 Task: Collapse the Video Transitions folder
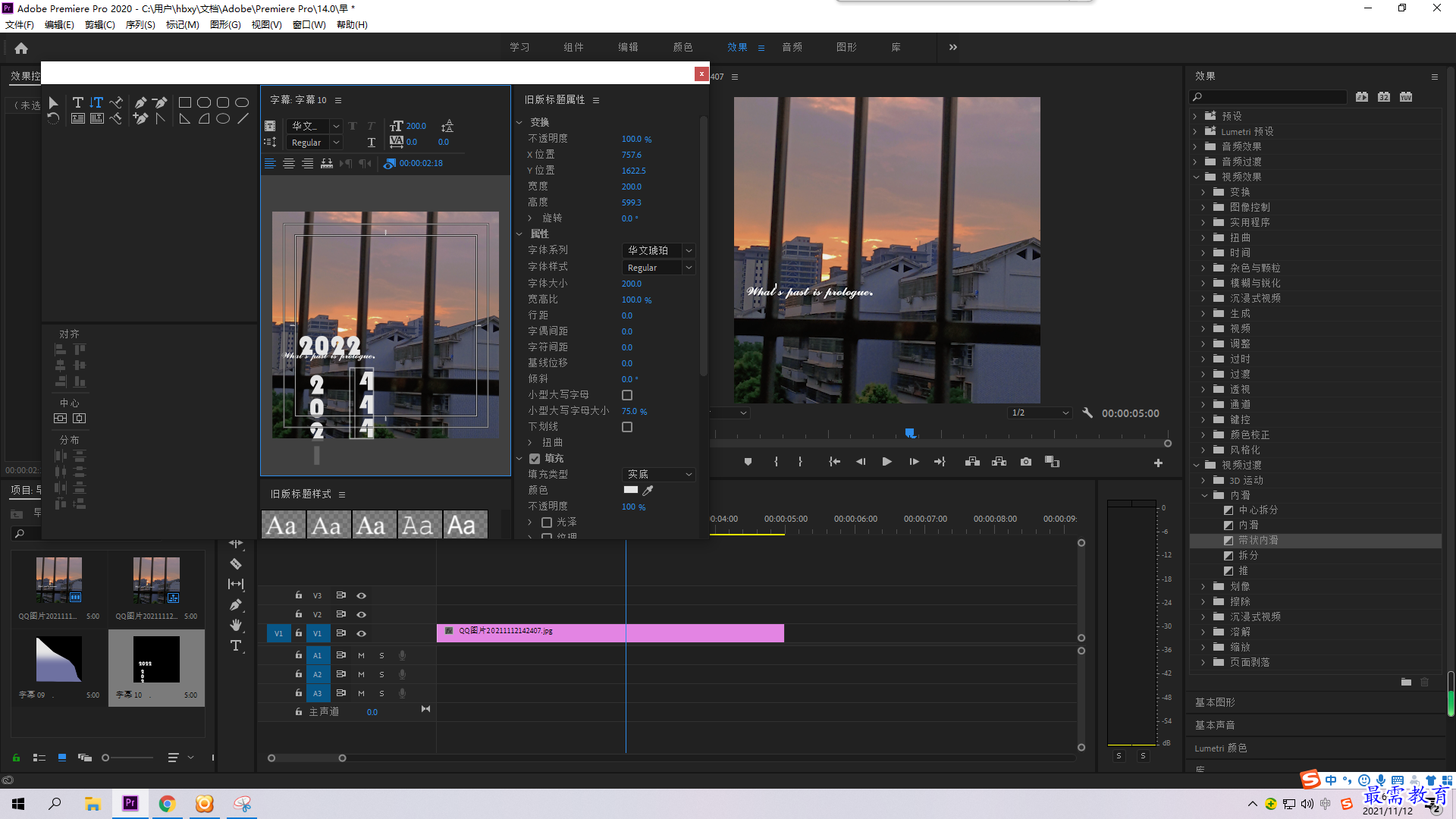pos(1196,465)
